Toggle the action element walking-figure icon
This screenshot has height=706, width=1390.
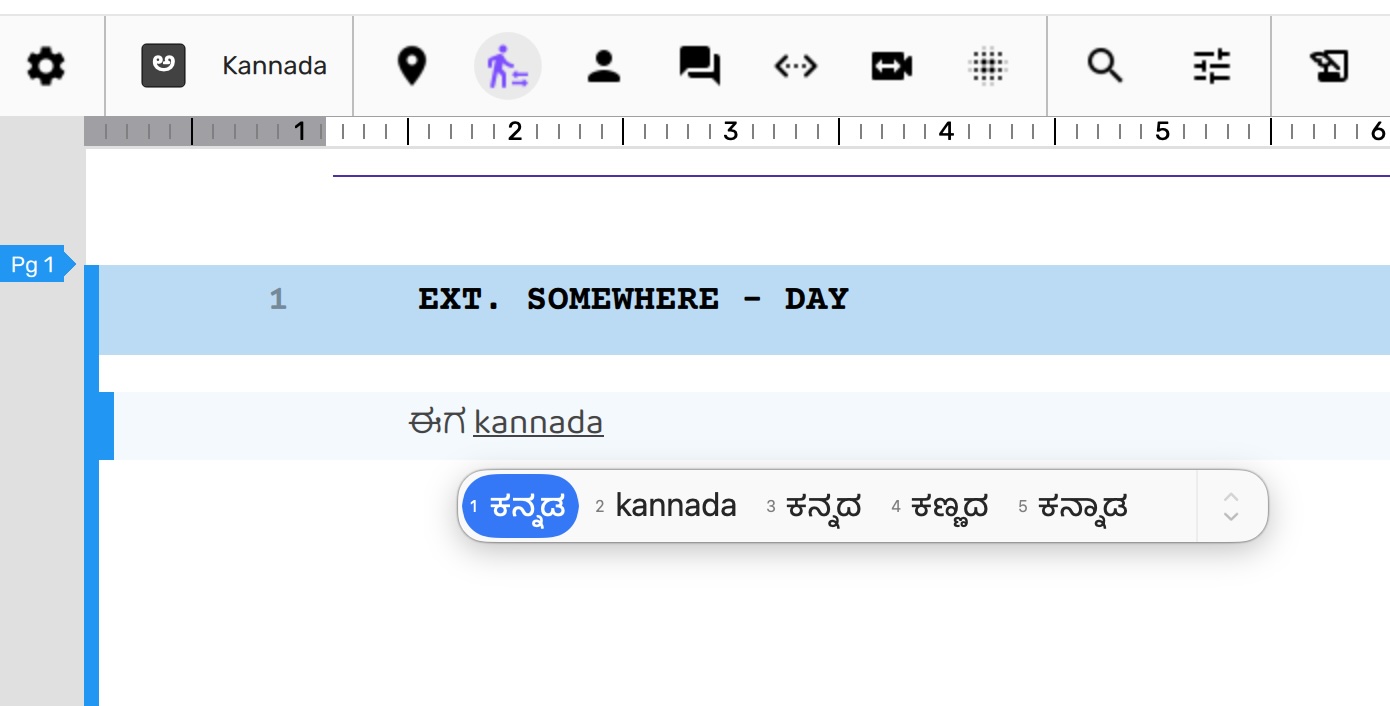(507, 67)
